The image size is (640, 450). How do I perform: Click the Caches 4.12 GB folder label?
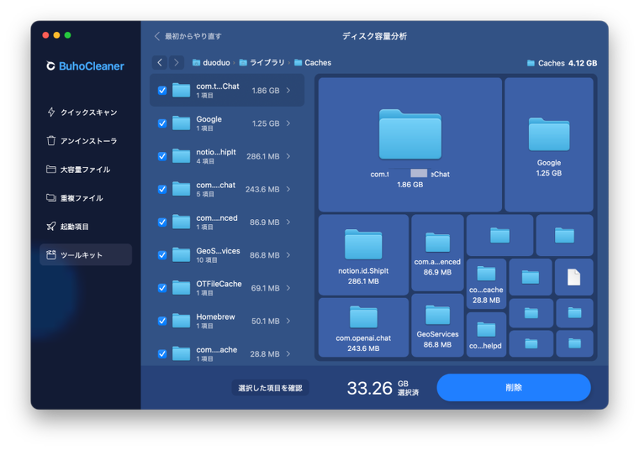pyautogui.click(x=562, y=63)
